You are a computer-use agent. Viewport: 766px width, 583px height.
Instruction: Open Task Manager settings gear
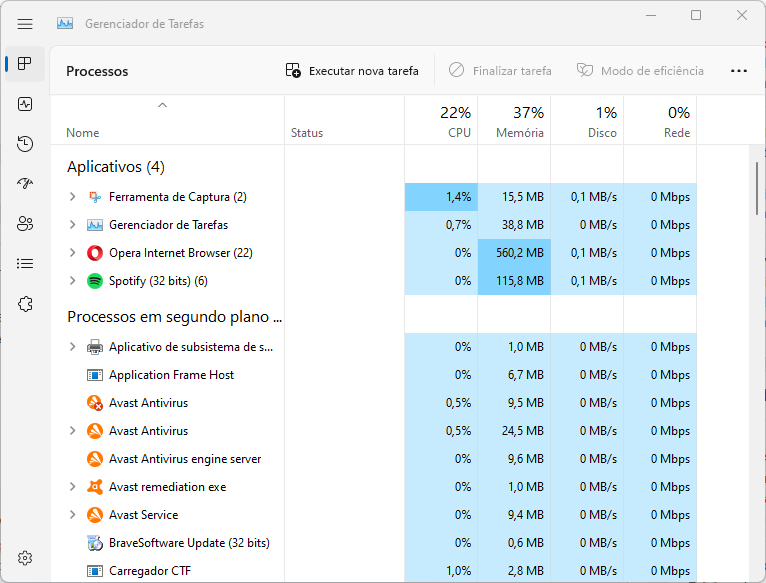(x=25, y=558)
